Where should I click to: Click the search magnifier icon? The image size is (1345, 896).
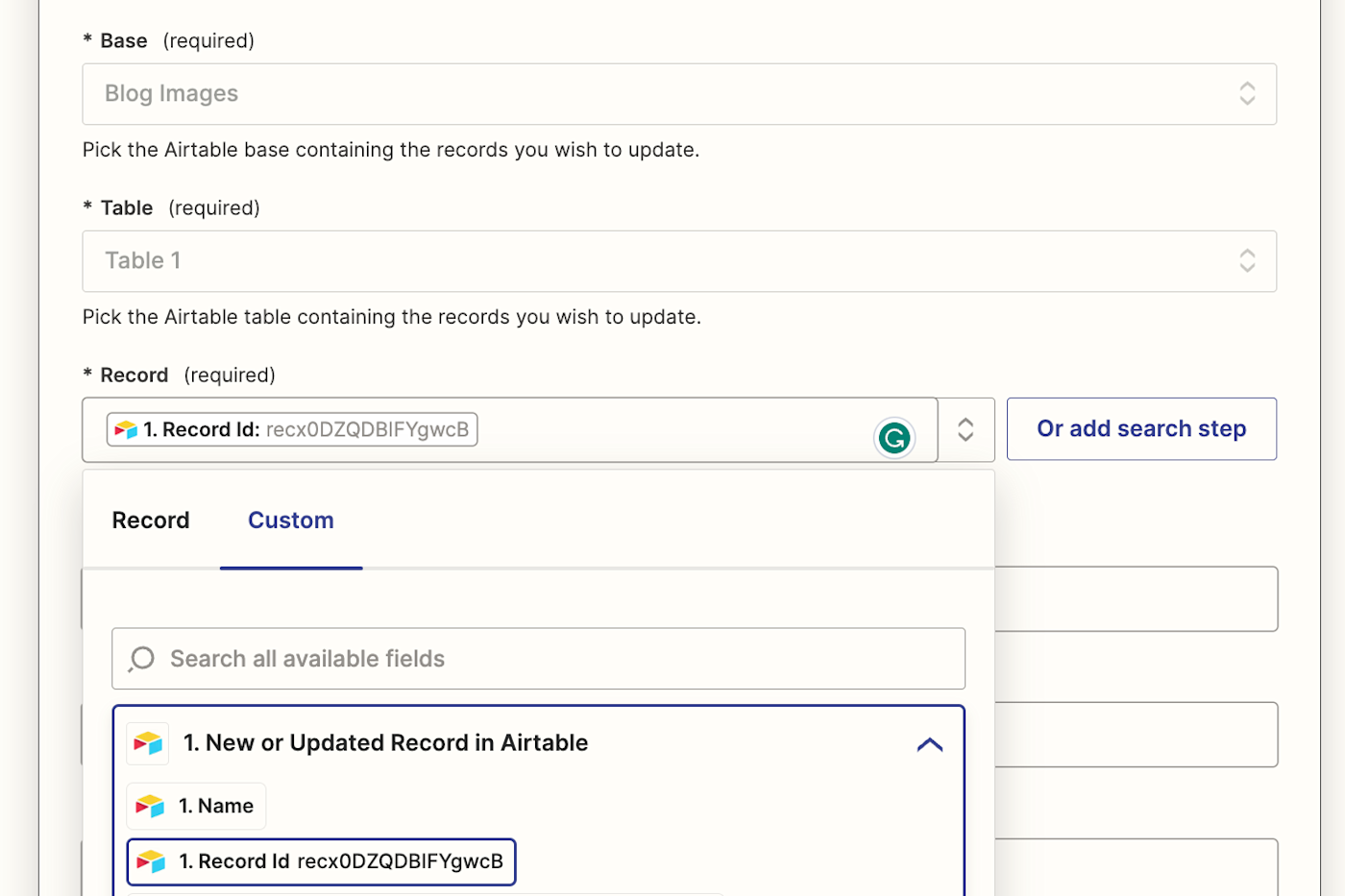pyautogui.click(x=142, y=659)
